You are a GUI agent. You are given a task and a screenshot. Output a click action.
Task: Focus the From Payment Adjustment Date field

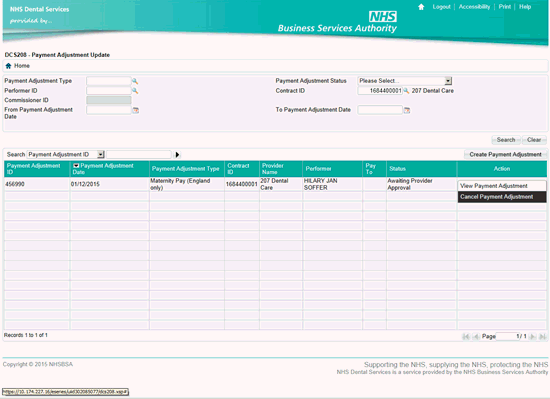click(x=109, y=110)
